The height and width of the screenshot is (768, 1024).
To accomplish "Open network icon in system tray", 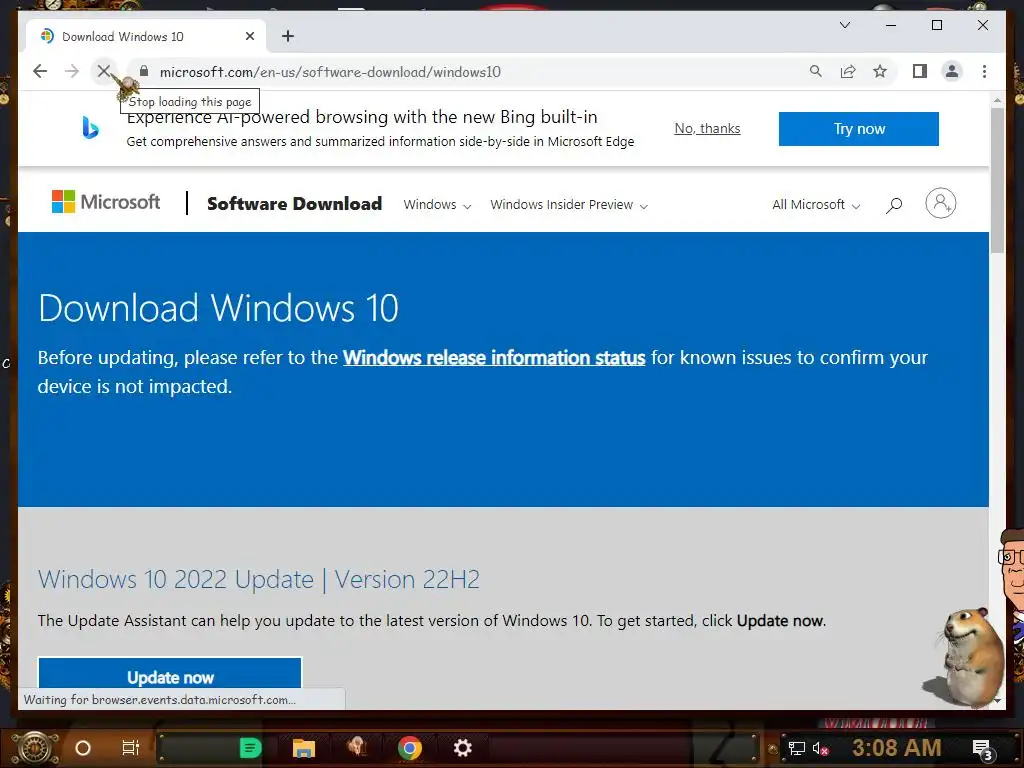I will 797,748.
